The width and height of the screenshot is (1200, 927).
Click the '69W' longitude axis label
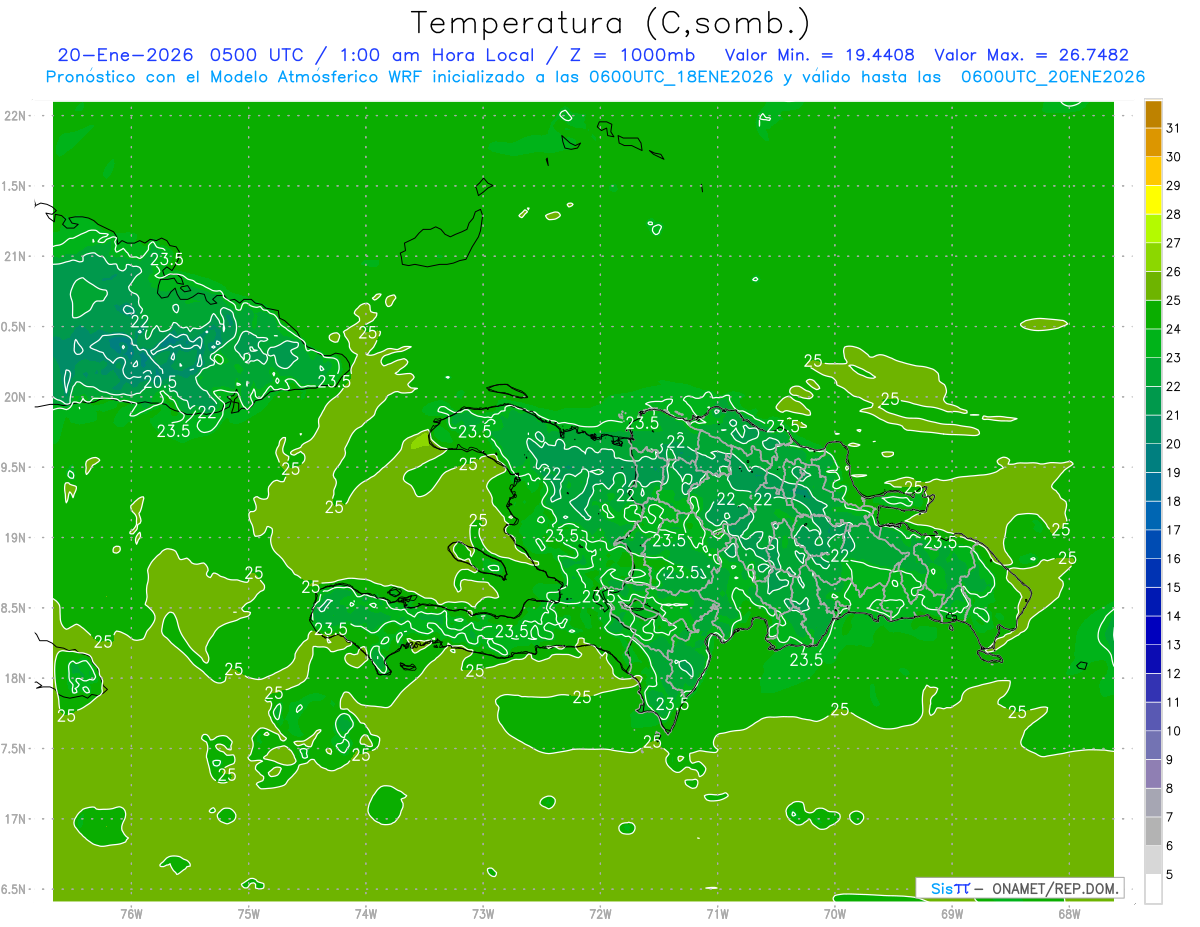952,913
